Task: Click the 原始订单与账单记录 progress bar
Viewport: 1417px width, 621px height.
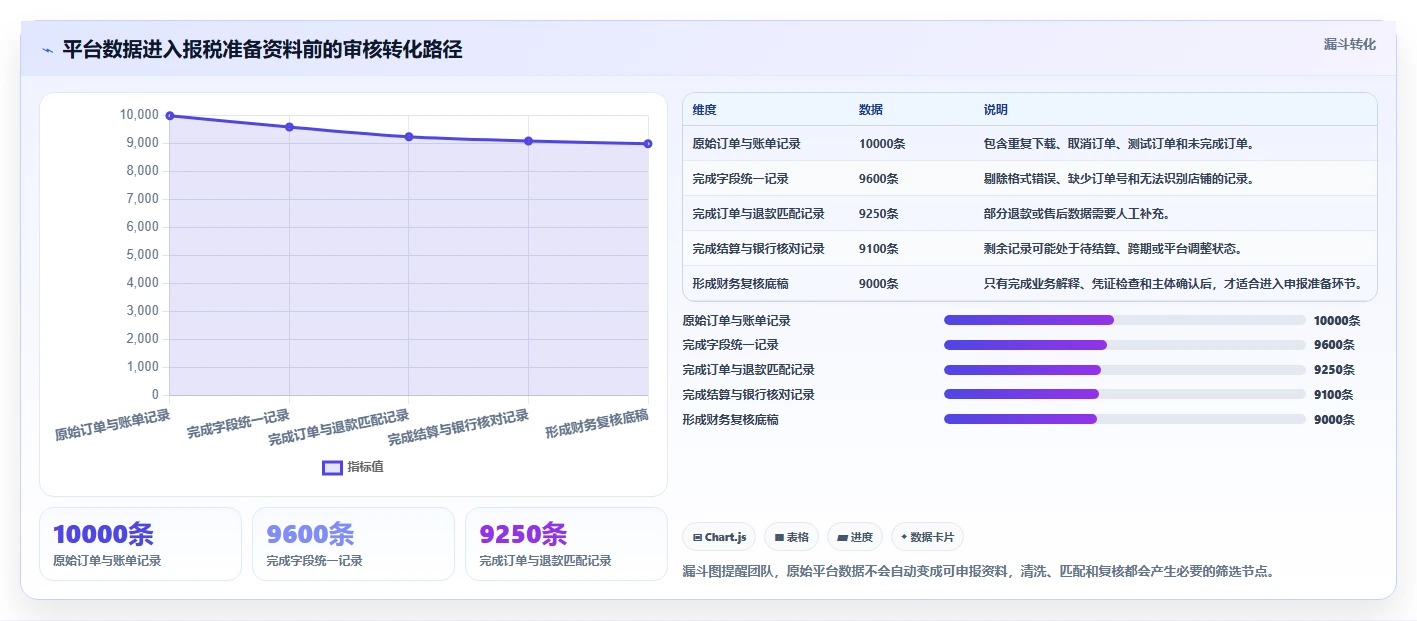Action: (x=1125, y=320)
